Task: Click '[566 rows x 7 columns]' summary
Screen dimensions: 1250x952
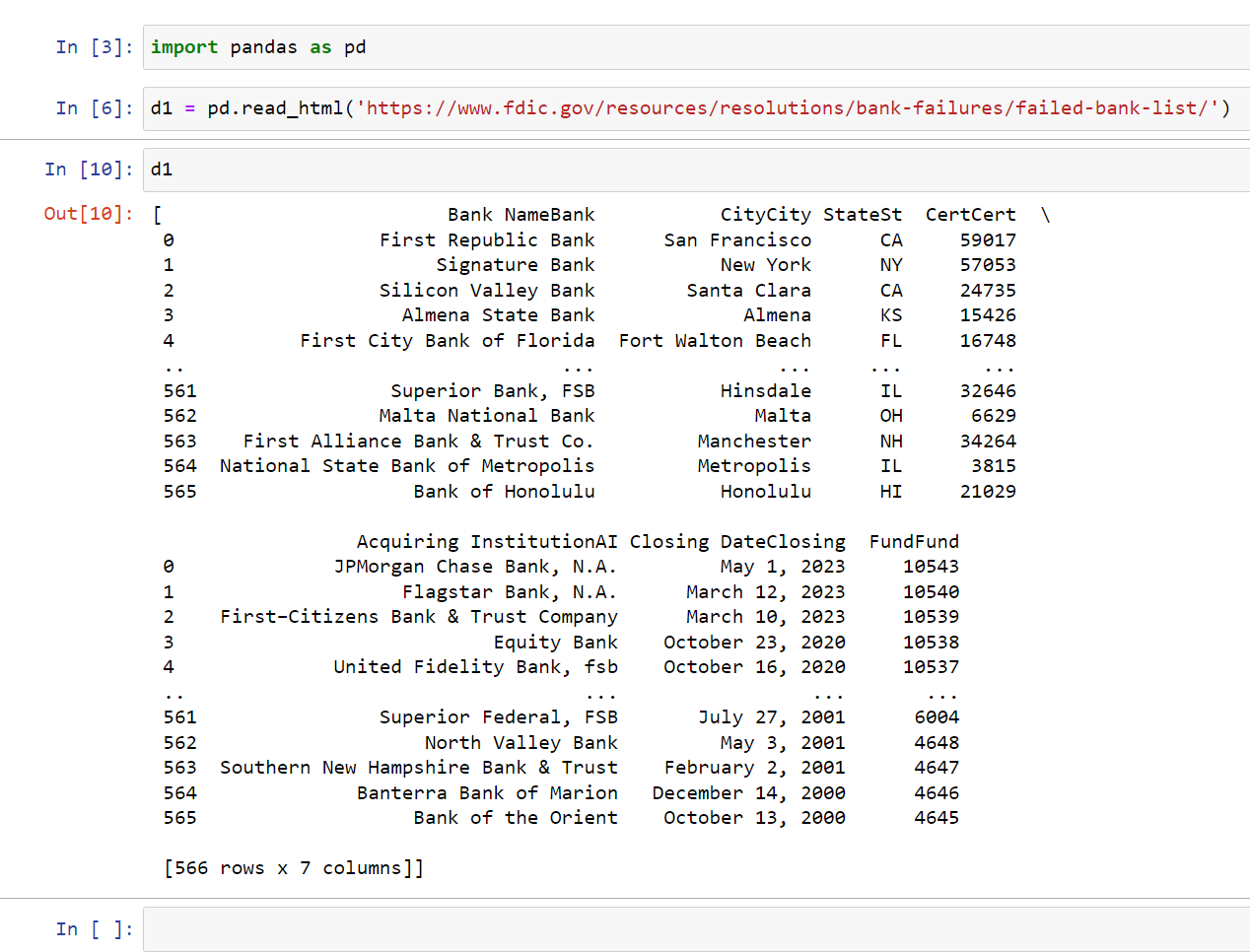Action: 294,868
